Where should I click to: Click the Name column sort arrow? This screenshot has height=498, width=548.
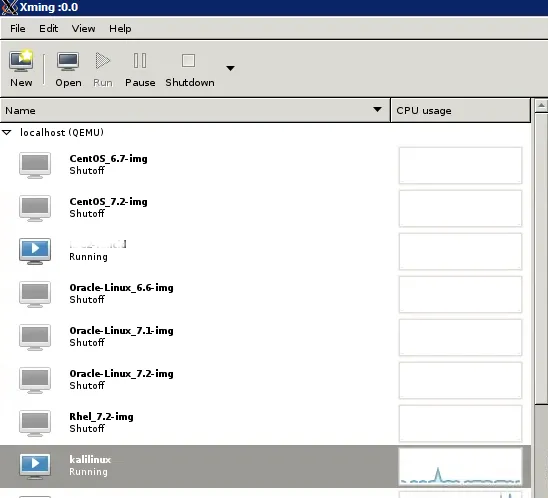377,110
